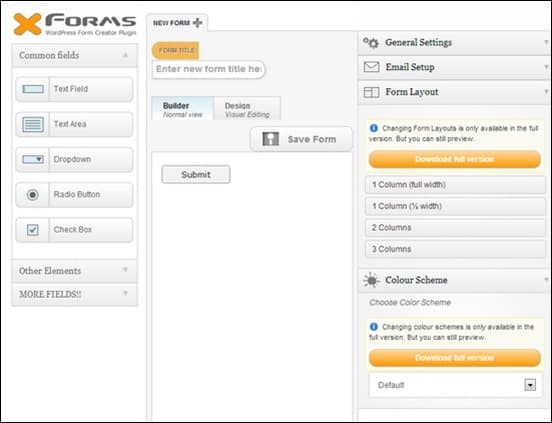The height and width of the screenshot is (423, 552).
Task: Click the plus icon beside New Form
Action: tap(197, 23)
